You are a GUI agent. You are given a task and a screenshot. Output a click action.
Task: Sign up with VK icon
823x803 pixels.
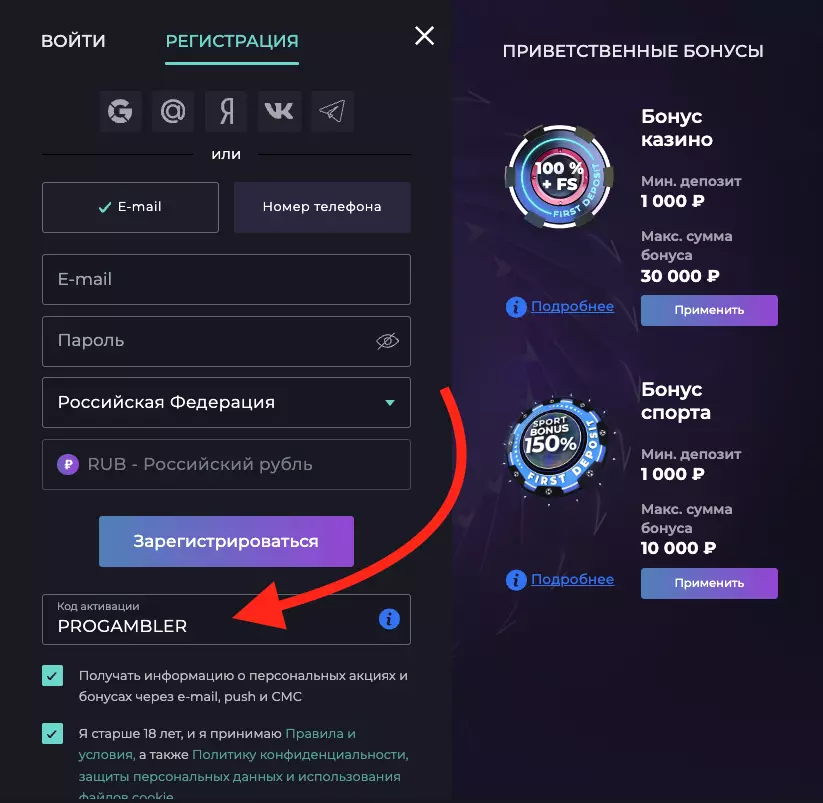pos(279,112)
